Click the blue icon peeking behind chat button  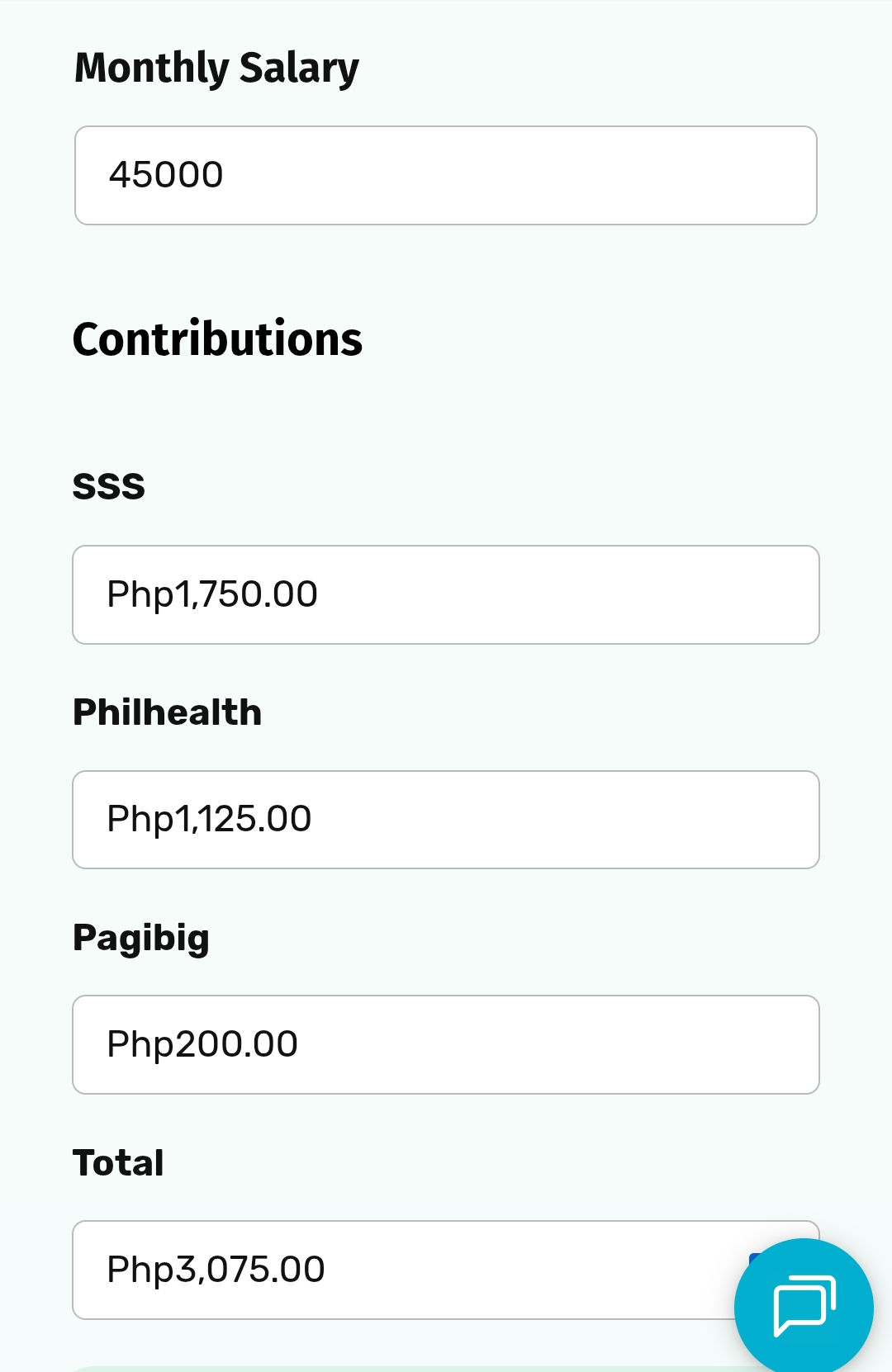tap(752, 1259)
